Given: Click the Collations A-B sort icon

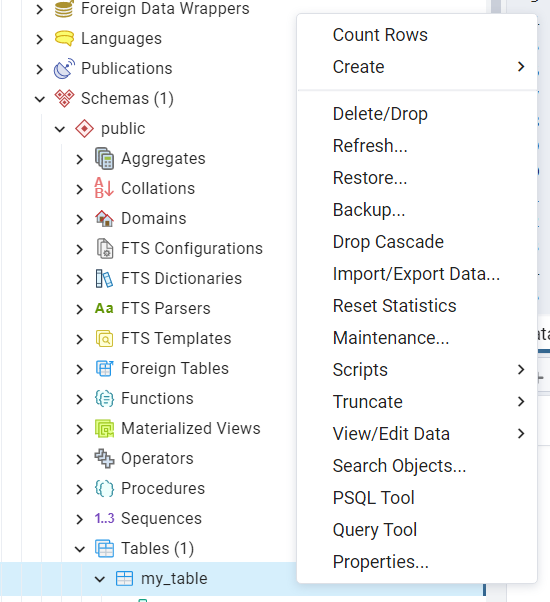Looking at the screenshot, I should coord(104,188).
